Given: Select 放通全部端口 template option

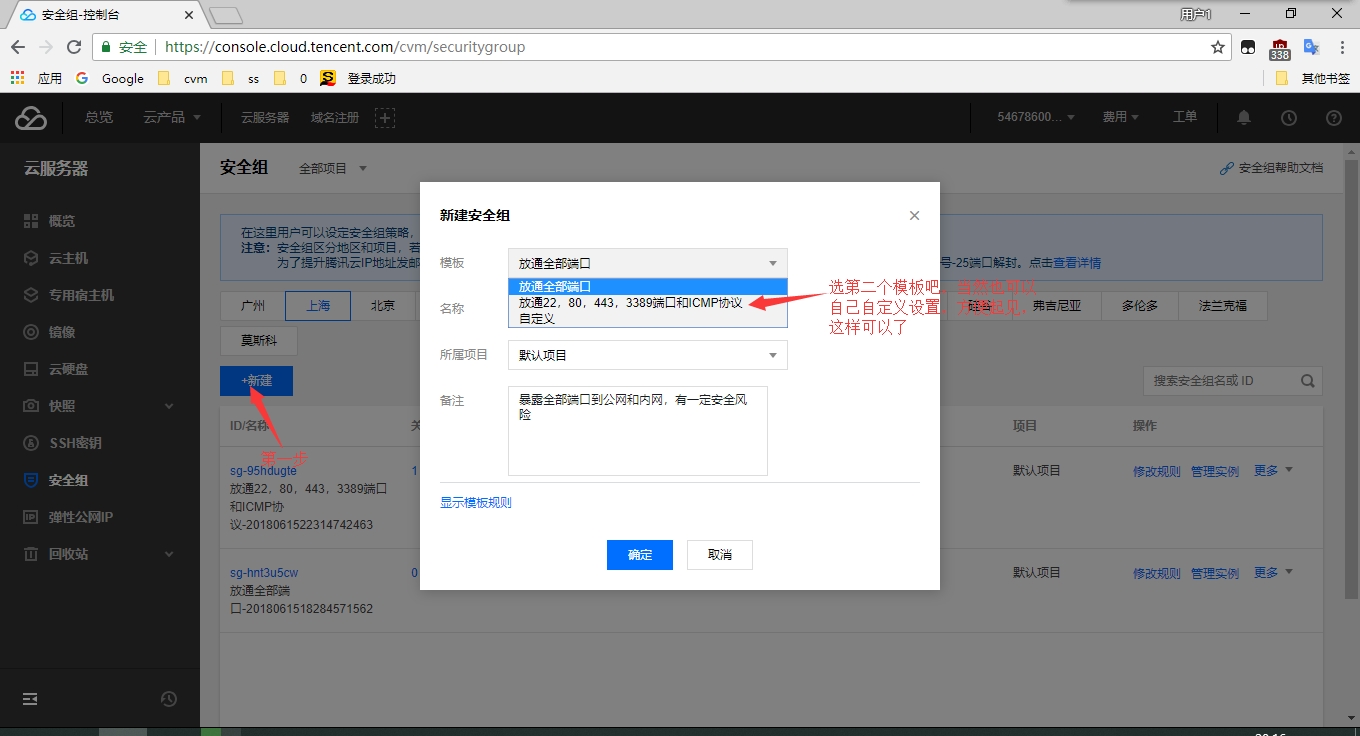Looking at the screenshot, I should (648, 286).
